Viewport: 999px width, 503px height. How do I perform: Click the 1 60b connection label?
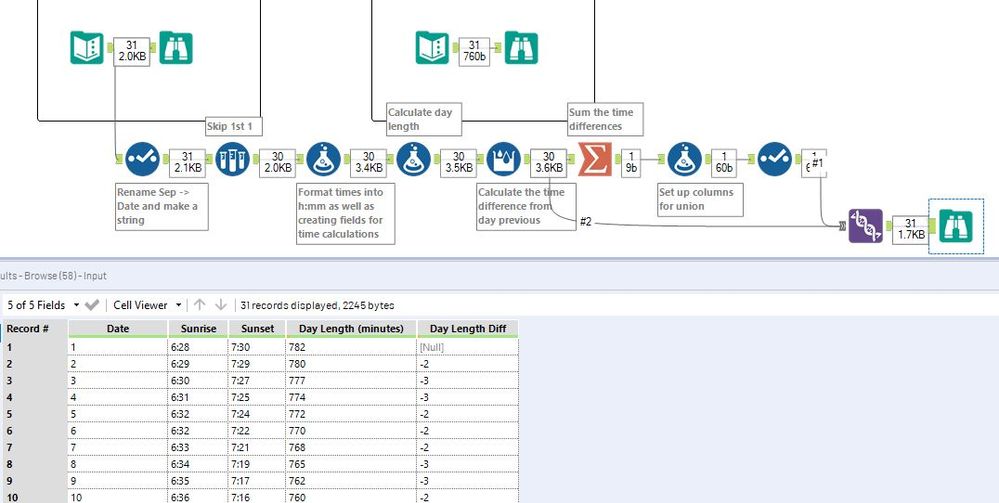724,163
